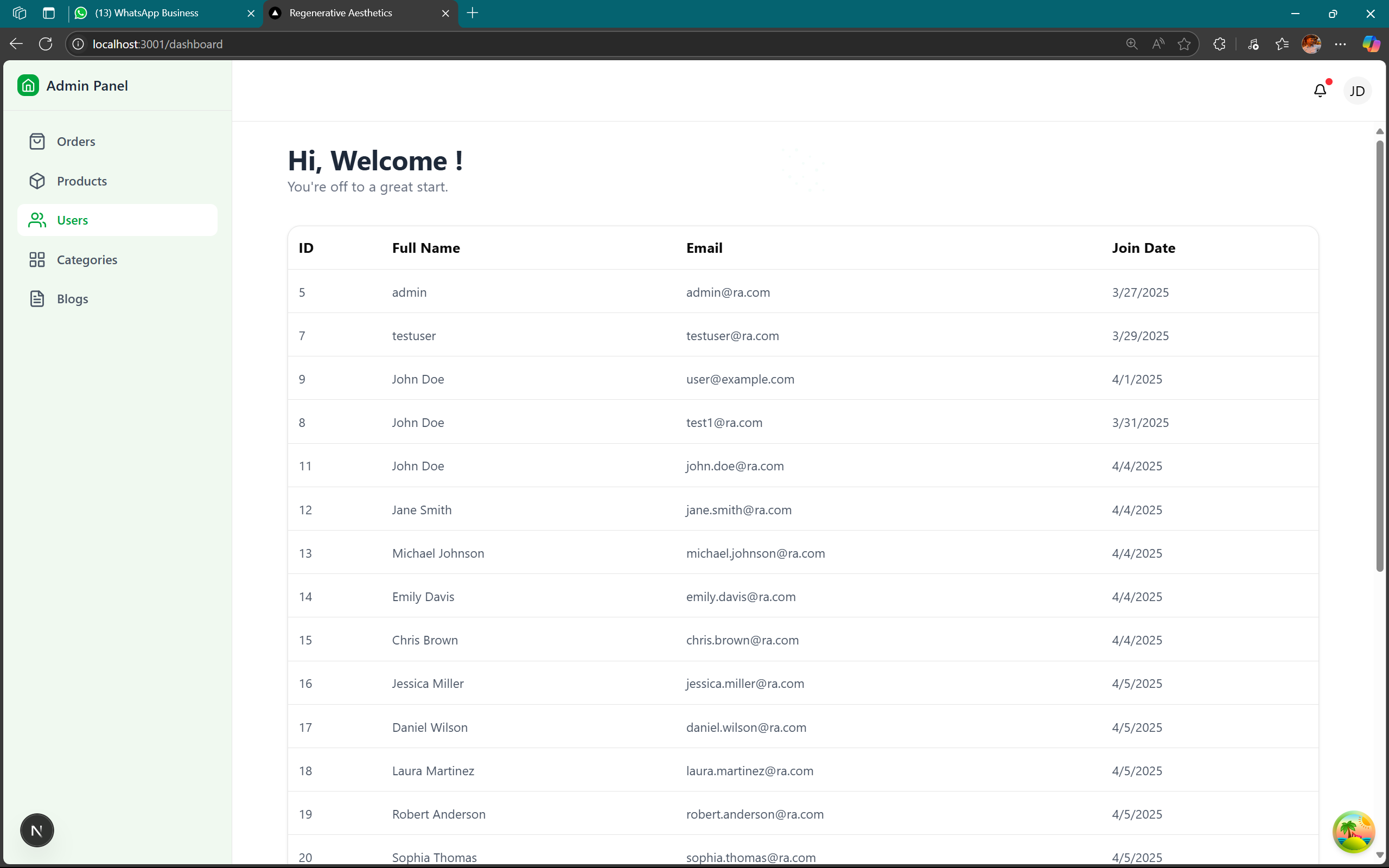Open the Orders section in sidebar

(76, 141)
